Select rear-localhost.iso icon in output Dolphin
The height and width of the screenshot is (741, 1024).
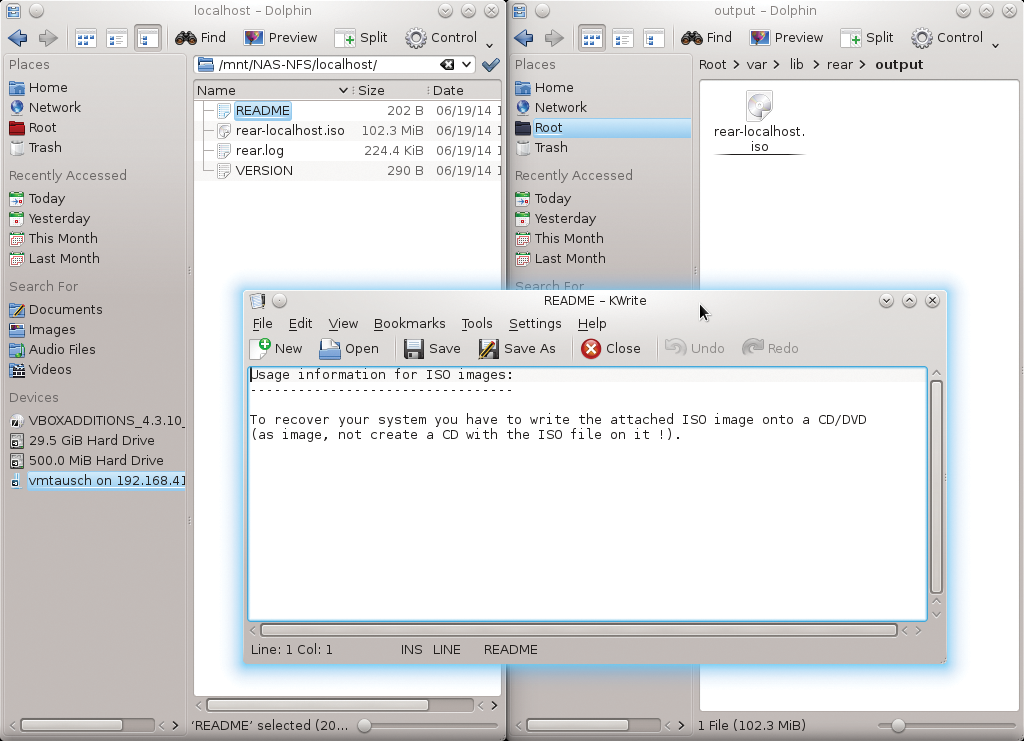pyautogui.click(x=760, y=122)
